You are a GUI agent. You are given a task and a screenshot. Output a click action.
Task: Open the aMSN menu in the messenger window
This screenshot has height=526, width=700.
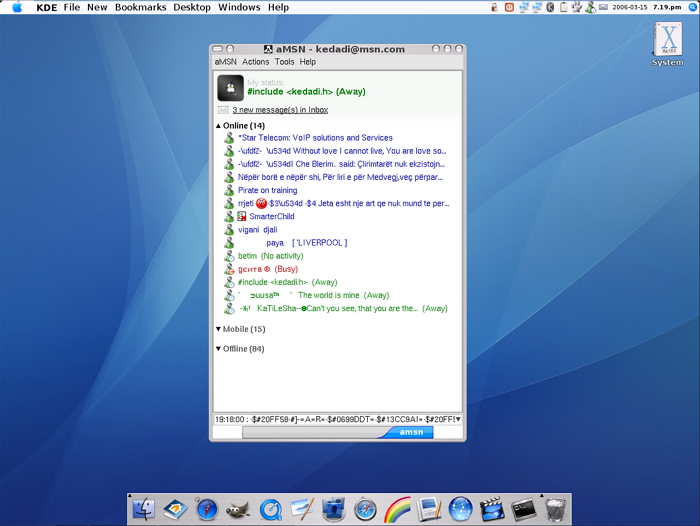225,62
